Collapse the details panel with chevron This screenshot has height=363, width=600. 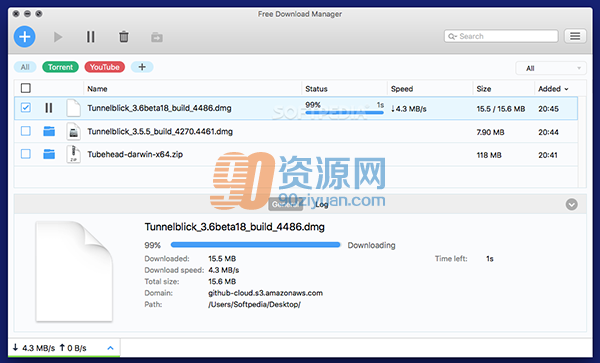(x=572, y=205)
